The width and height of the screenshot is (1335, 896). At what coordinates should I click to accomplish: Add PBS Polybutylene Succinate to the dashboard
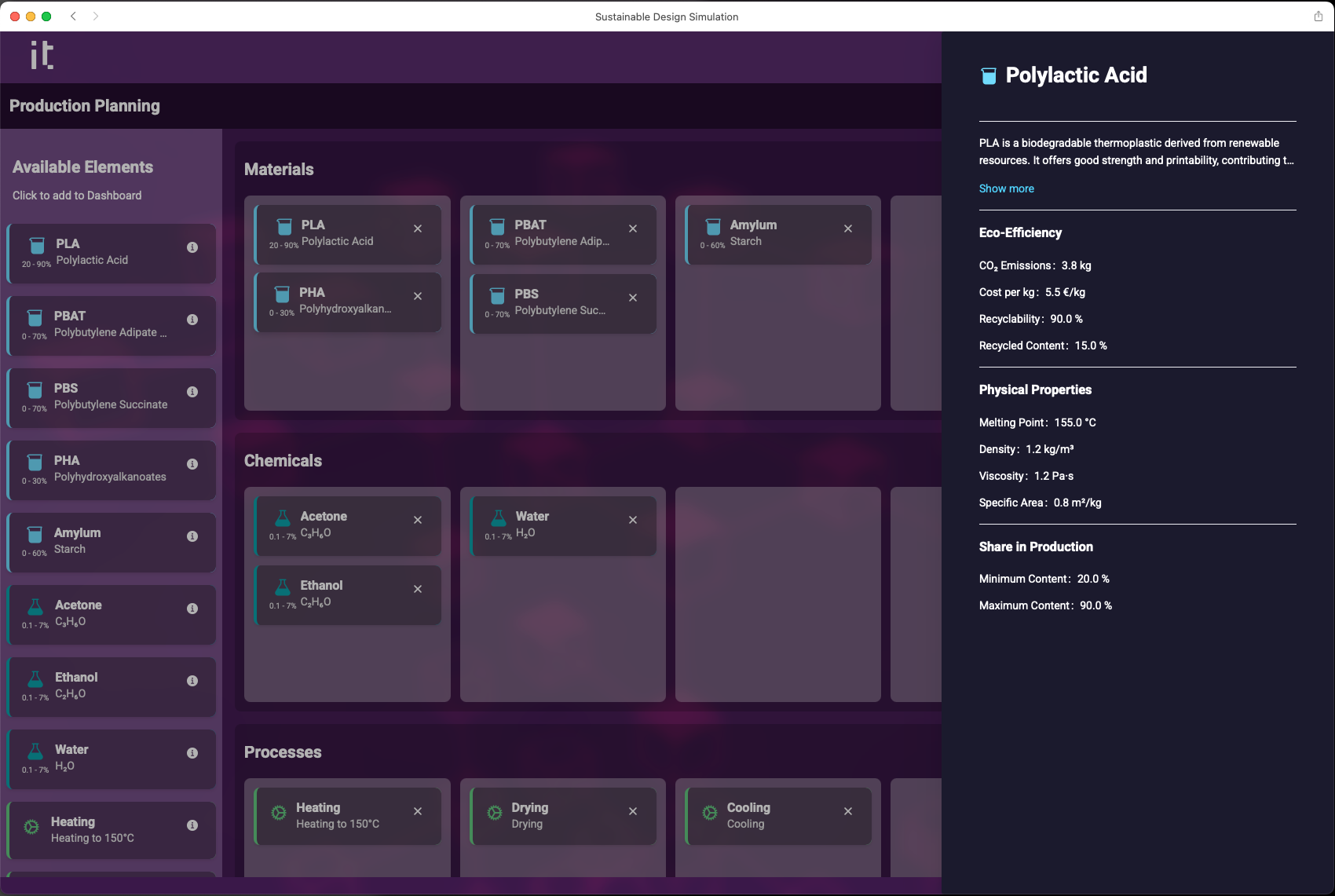(x=102, y=397)
